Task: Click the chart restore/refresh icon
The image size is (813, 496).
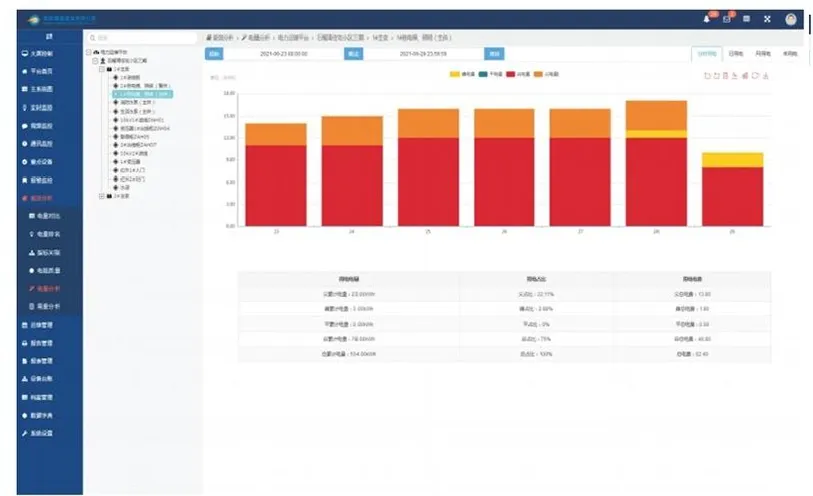Action: (x=755, y=75)
